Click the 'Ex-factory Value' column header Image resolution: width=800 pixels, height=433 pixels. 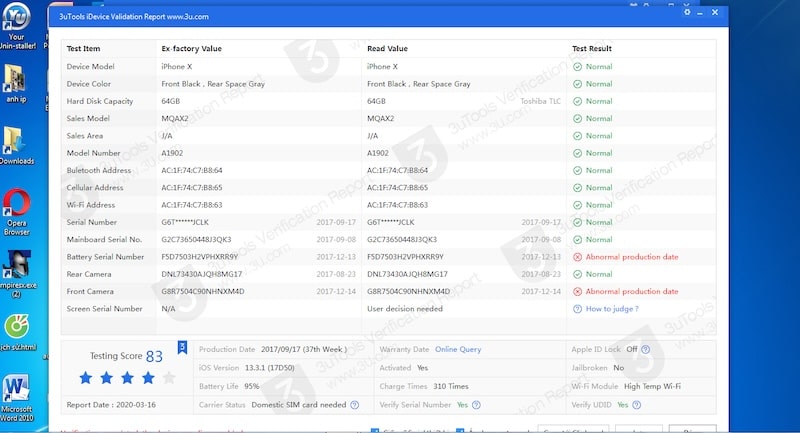click(191, 48)
